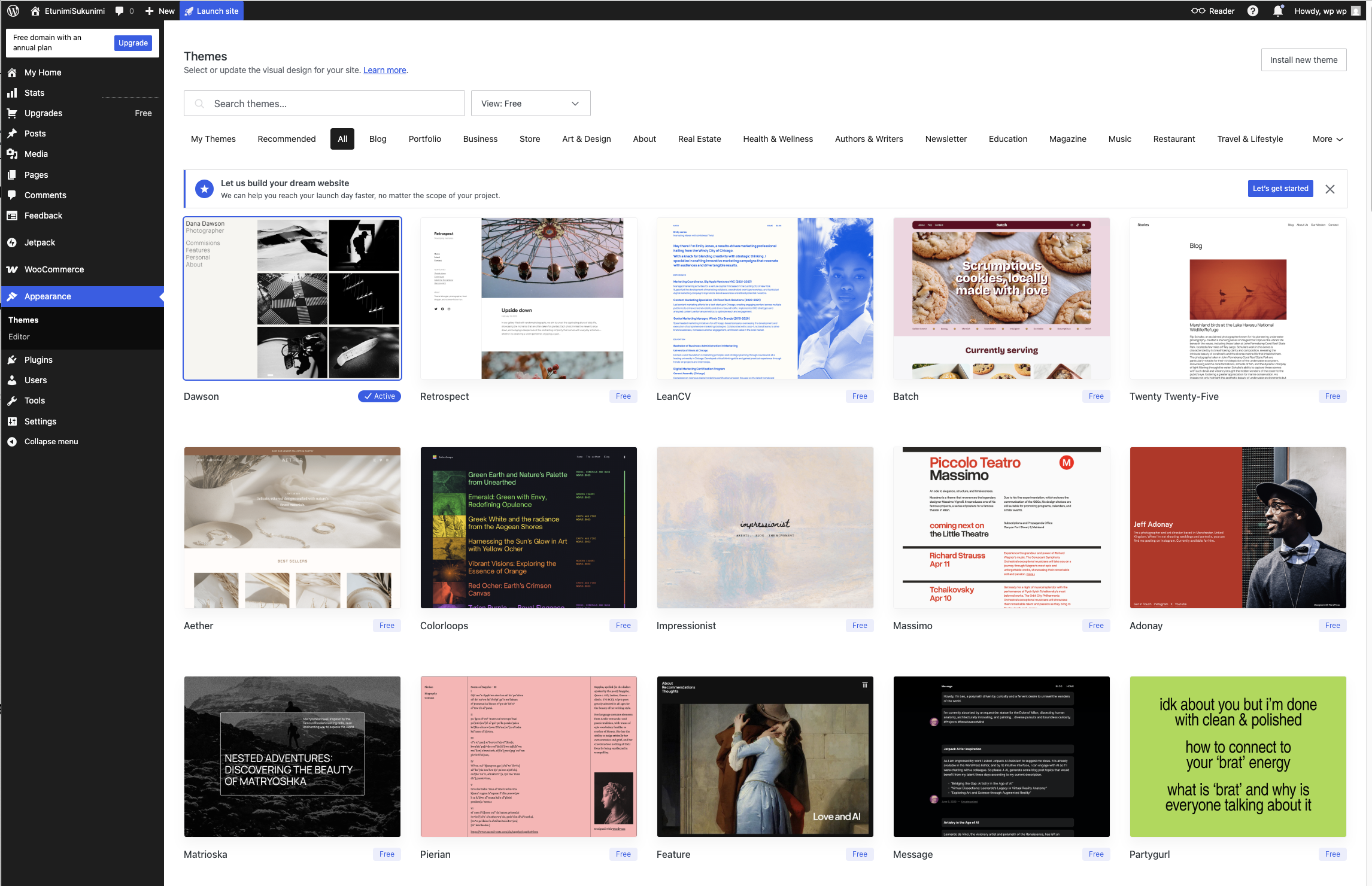Click the Stats sidebar icon
The width and height of the screenshot is (1372, 886).
[x=12, y=93]
